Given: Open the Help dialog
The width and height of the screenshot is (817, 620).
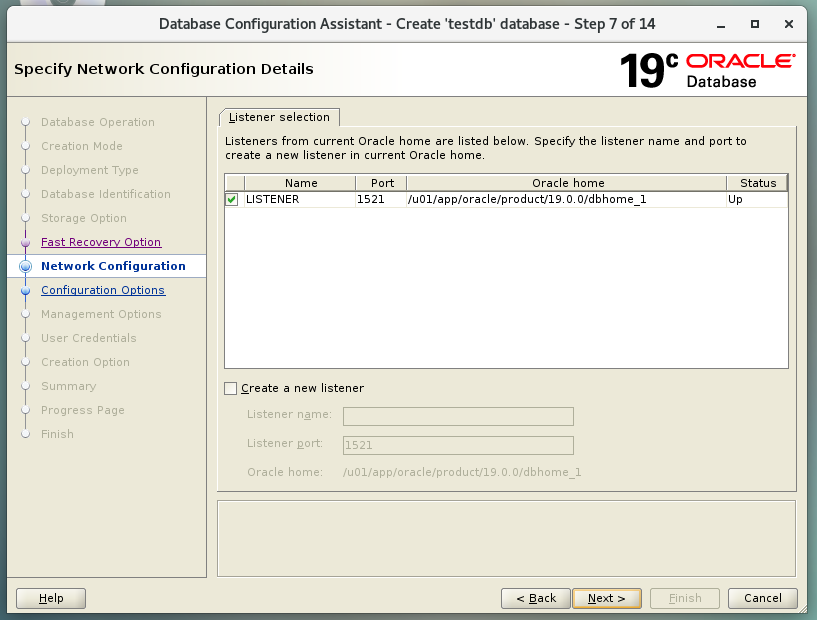Looking at the screenshot, I should (51, 598).
